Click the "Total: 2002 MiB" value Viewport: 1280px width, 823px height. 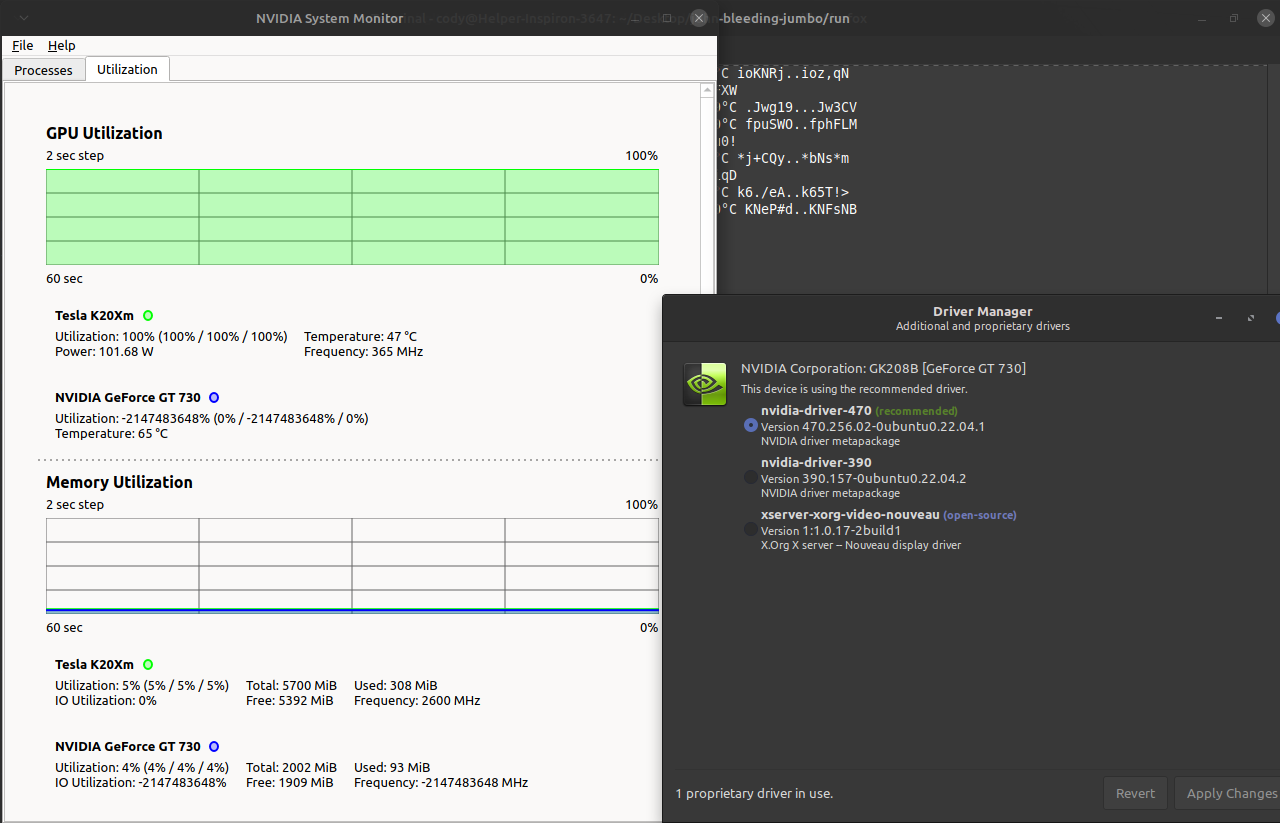[x=291, y=767]
